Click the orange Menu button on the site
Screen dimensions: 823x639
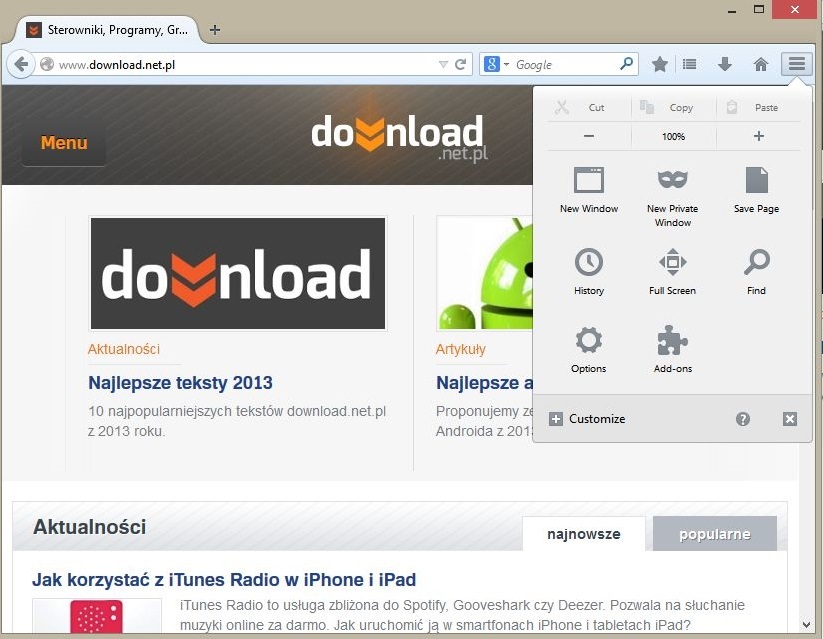(64, 143)
